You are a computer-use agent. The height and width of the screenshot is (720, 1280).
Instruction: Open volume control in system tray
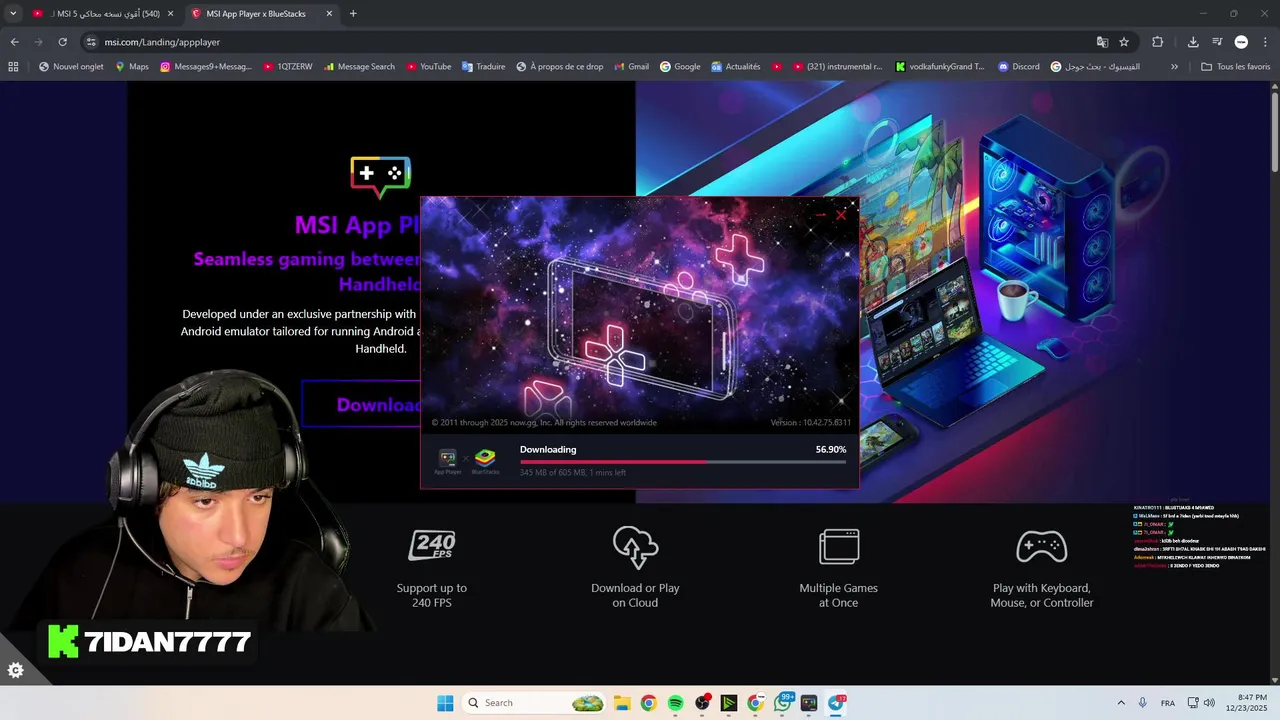(x=1209, y=703)
